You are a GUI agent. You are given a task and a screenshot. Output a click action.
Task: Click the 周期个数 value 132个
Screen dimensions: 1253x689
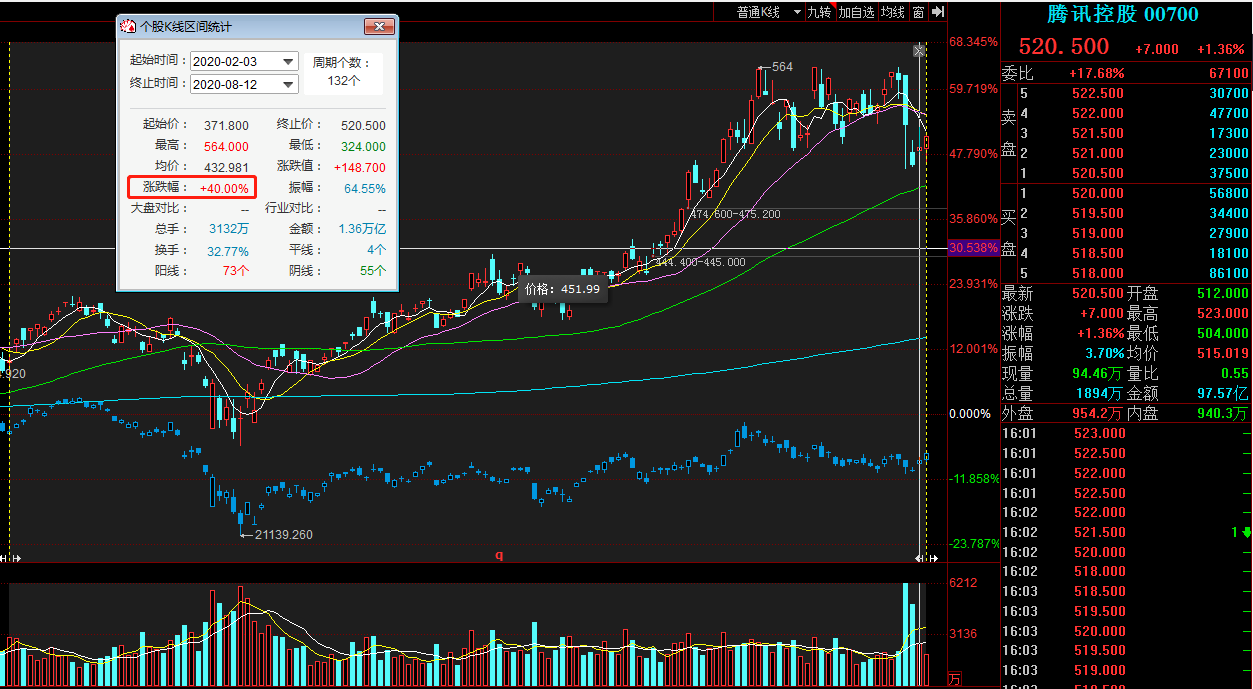343,81
